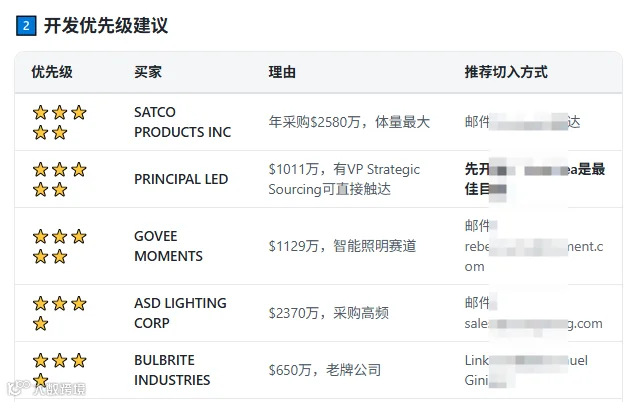643x402 pixels.
Task: Click the four-star rating for ASD LIGHTING CORP
Action: click(59, 313)
